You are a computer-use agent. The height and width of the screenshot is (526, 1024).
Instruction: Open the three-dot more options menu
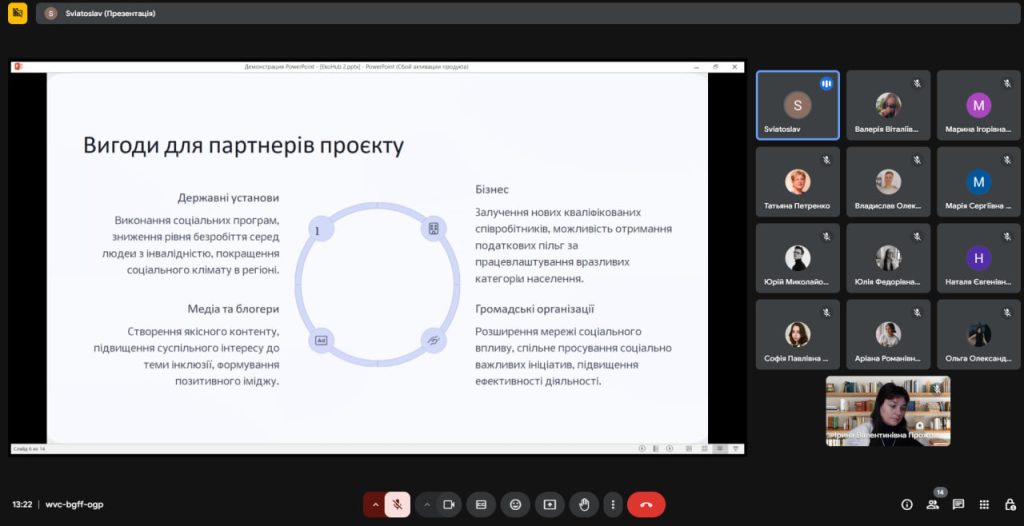pyautogui.click(x=613, y=505)
